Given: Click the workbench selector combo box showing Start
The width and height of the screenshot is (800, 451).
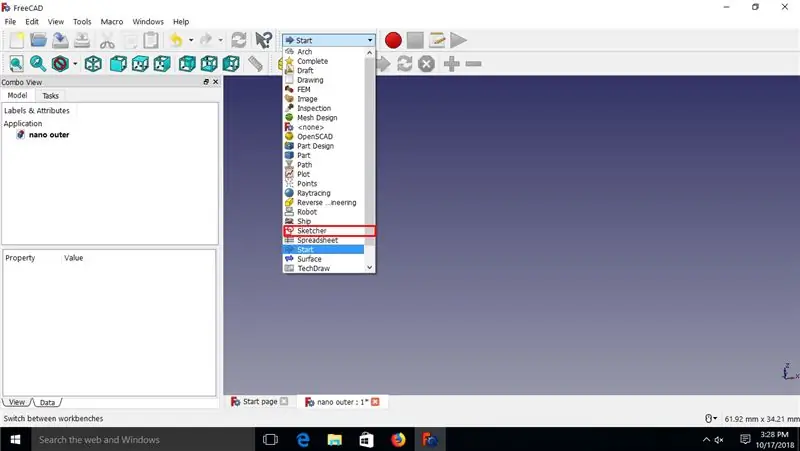Looking at the screenshot, I should [x=329, y=40].
